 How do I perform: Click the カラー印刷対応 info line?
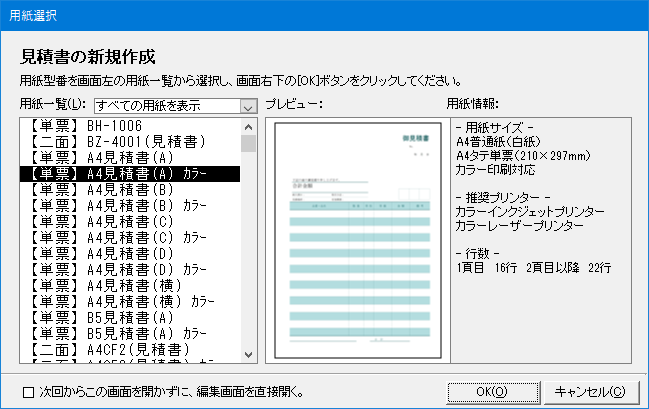point(495,170)
